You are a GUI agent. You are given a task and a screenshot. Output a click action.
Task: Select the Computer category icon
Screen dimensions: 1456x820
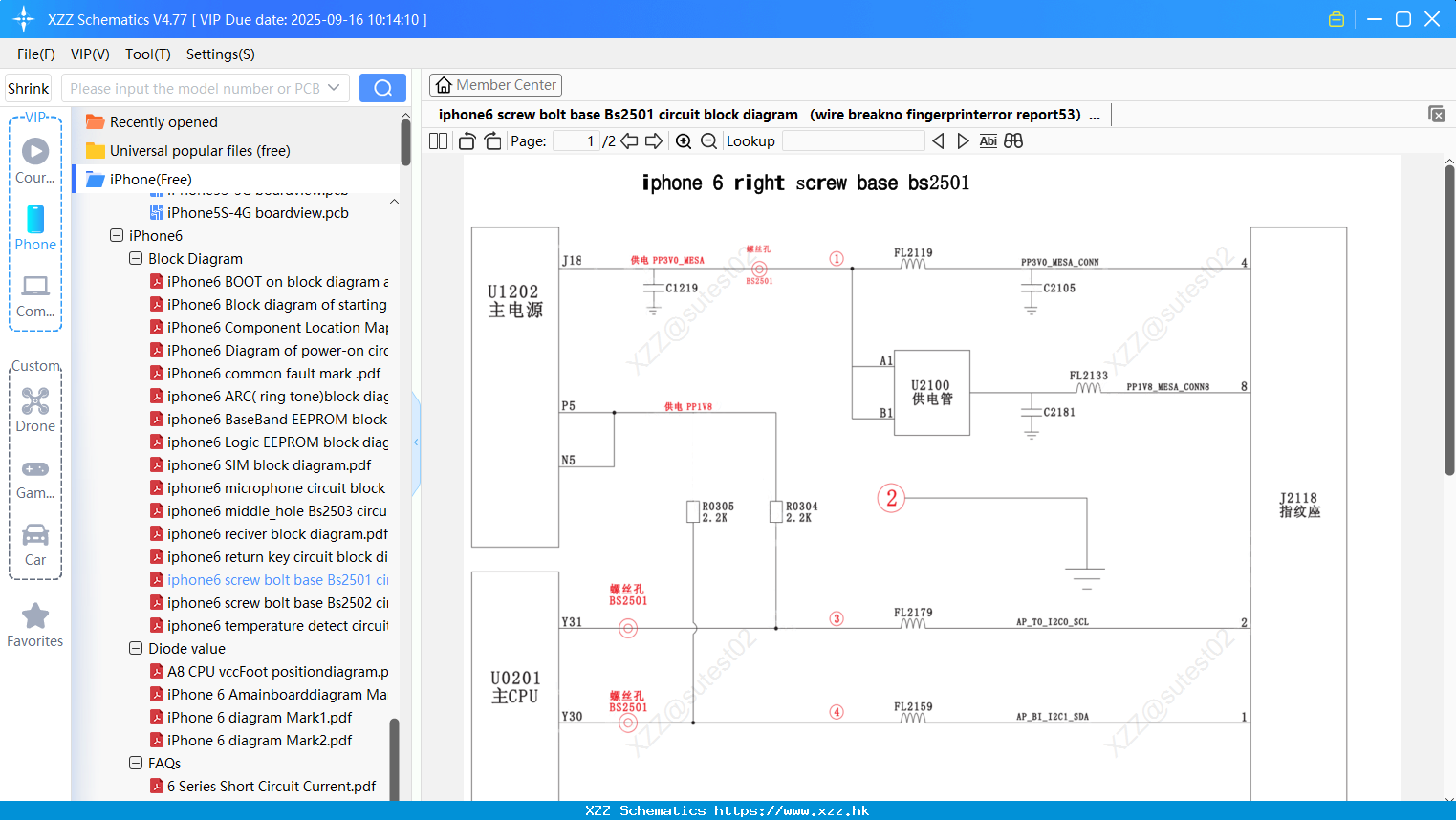coord(35,295)
